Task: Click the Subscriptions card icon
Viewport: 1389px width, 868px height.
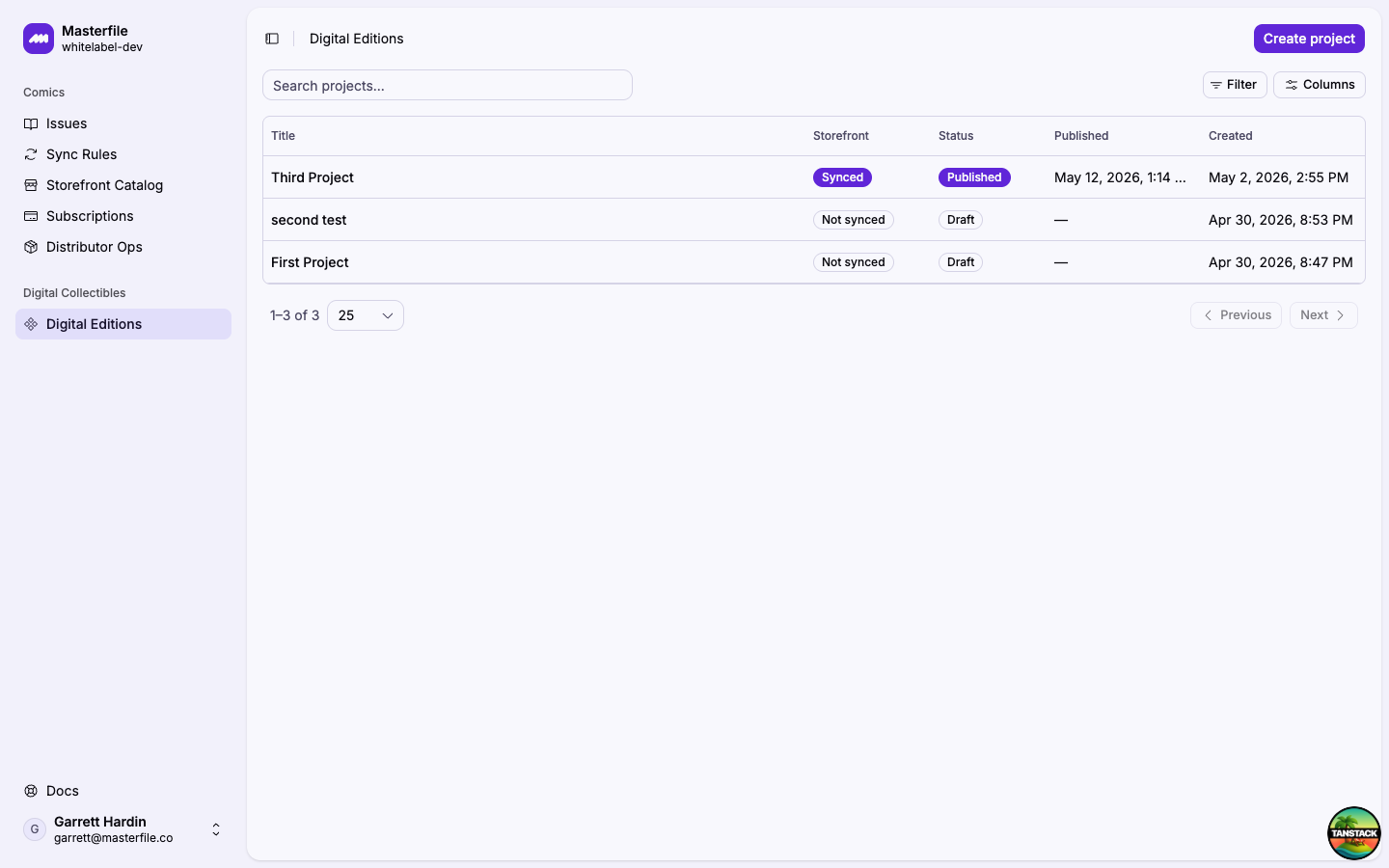Action: tap(31, 216)
